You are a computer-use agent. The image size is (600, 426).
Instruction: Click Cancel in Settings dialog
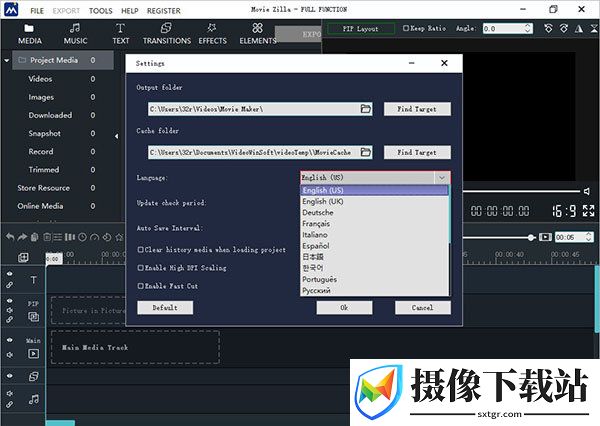[x=422, y=307]
